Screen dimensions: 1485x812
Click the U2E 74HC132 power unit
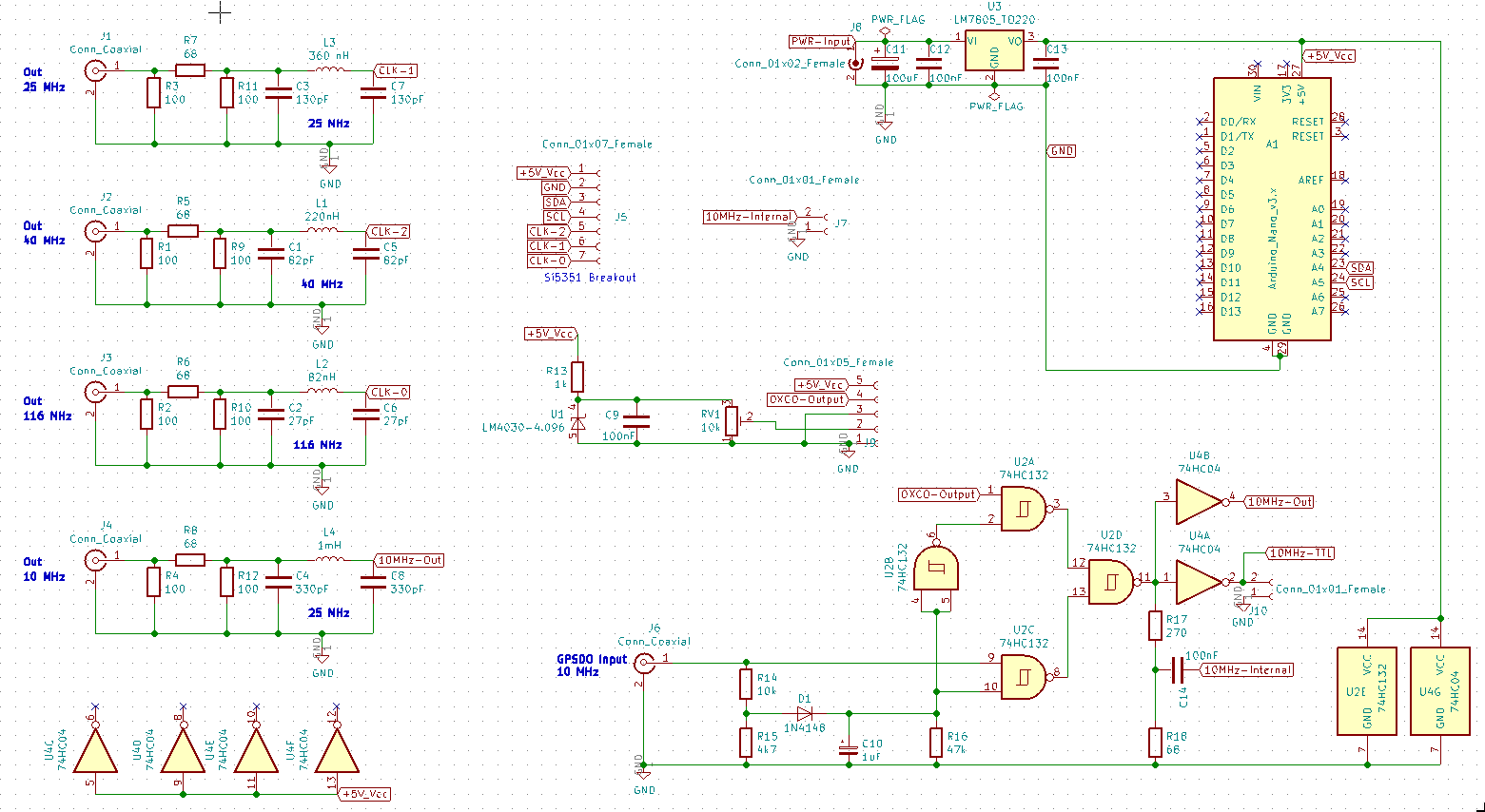1367,691
